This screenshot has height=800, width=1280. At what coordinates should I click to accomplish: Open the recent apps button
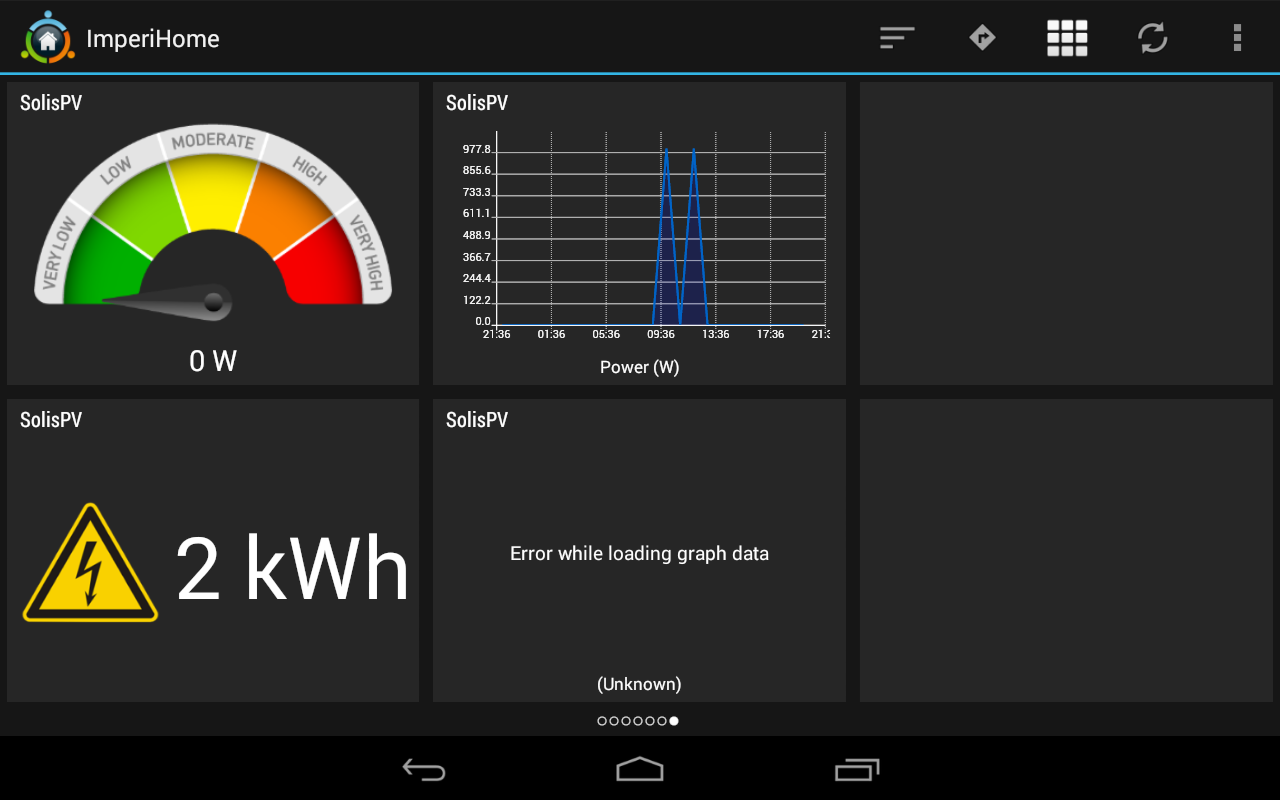tap(857, 769)
